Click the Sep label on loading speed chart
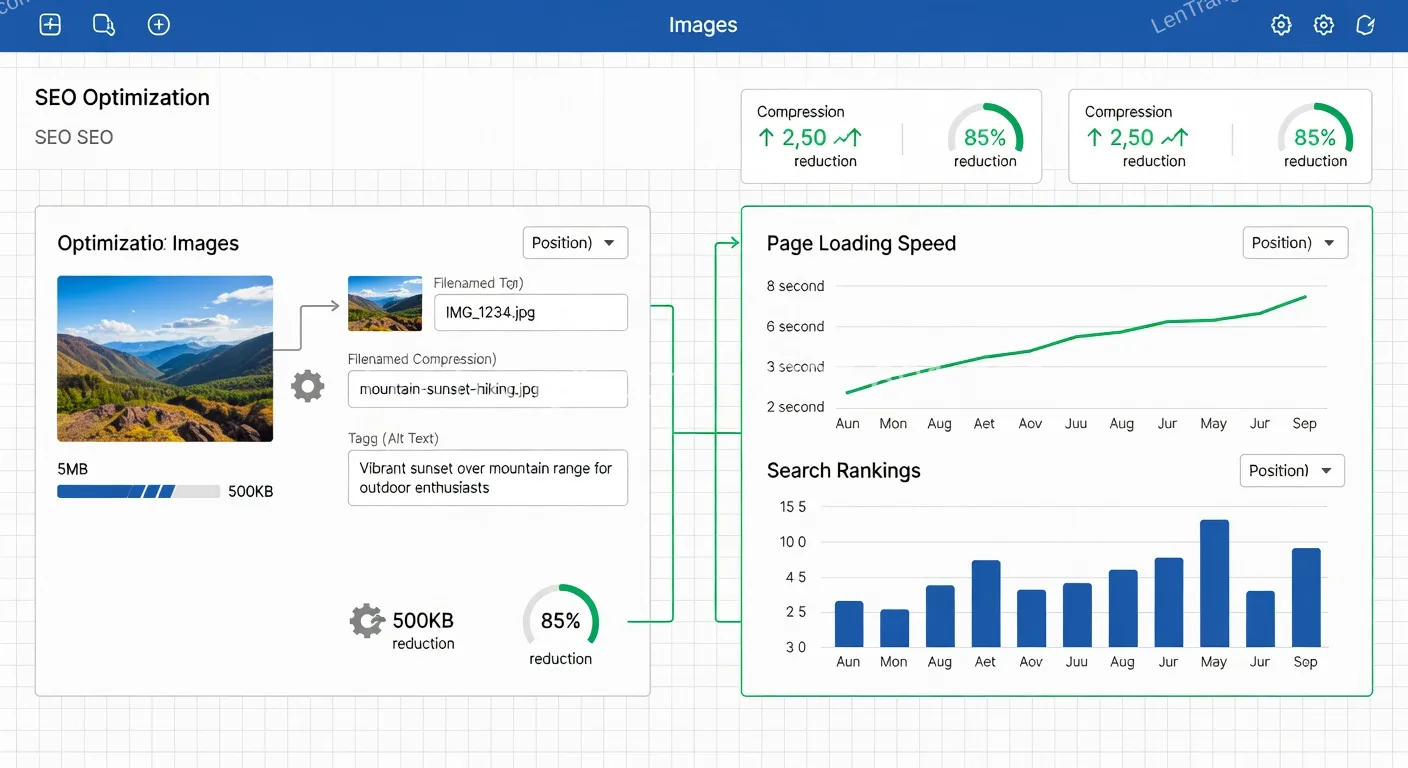 click(1304, 423)
